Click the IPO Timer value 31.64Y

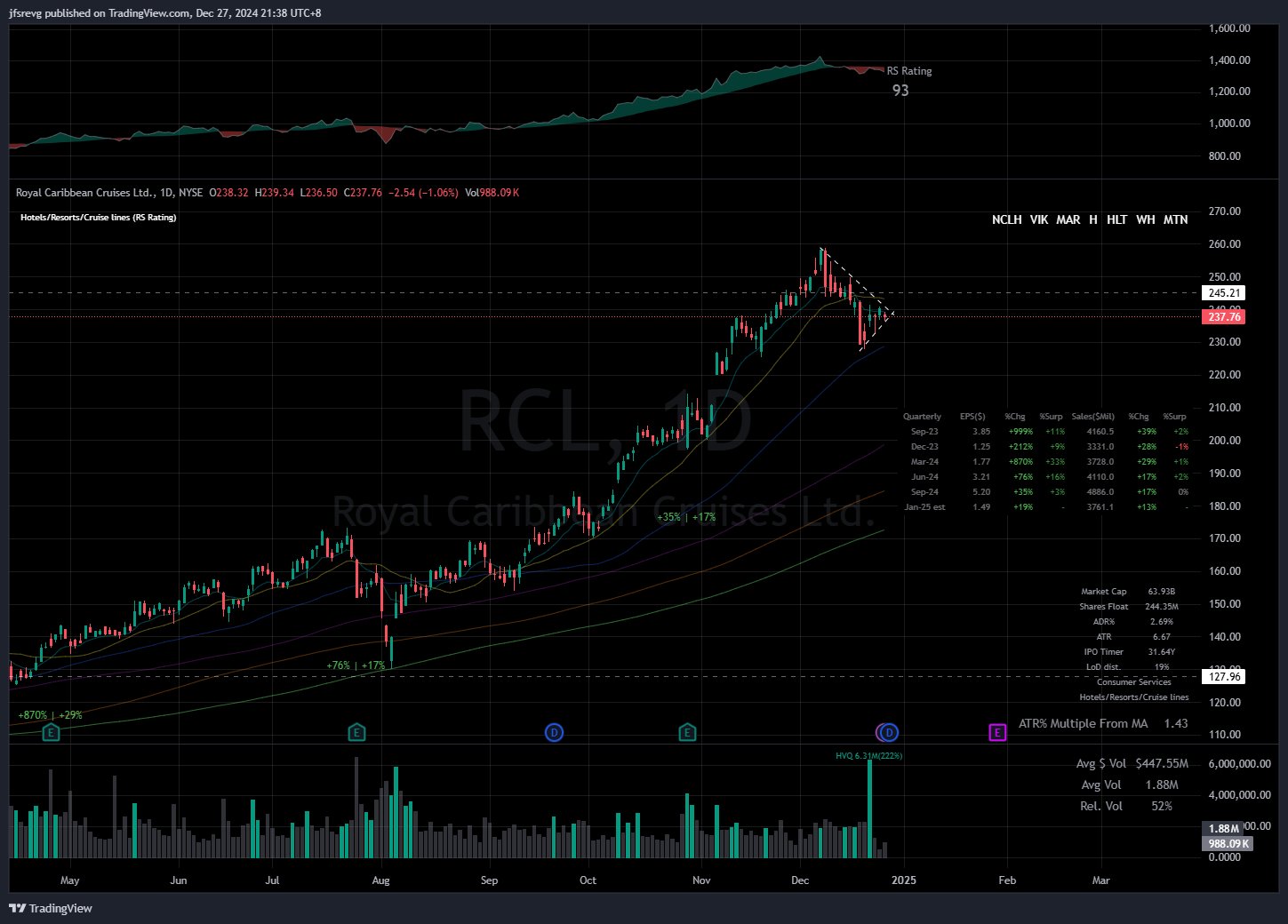(x=1162, y=652)
